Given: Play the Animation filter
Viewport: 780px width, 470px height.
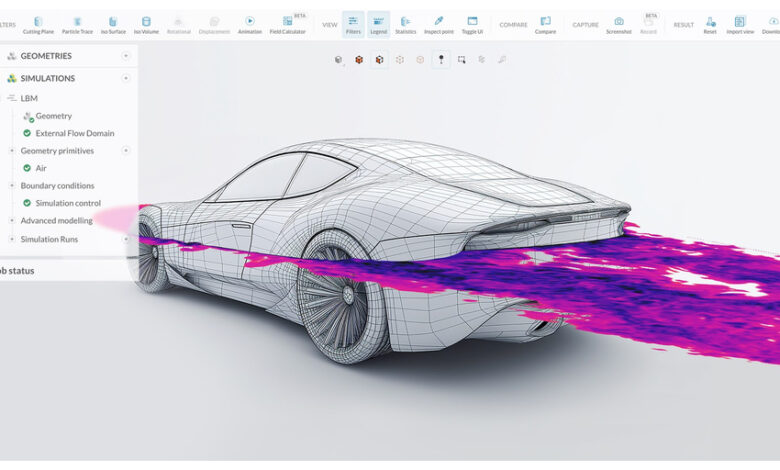Looking at the screenshot, I should (x=249, y=24).
